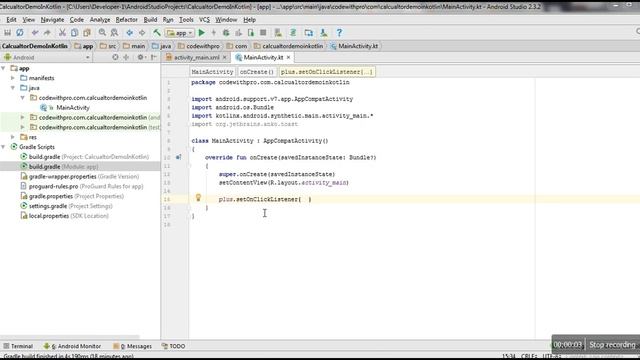The image size is (640, 360).
Task: Click the Copy icon in the toolbar
Action: click(74, 33)
